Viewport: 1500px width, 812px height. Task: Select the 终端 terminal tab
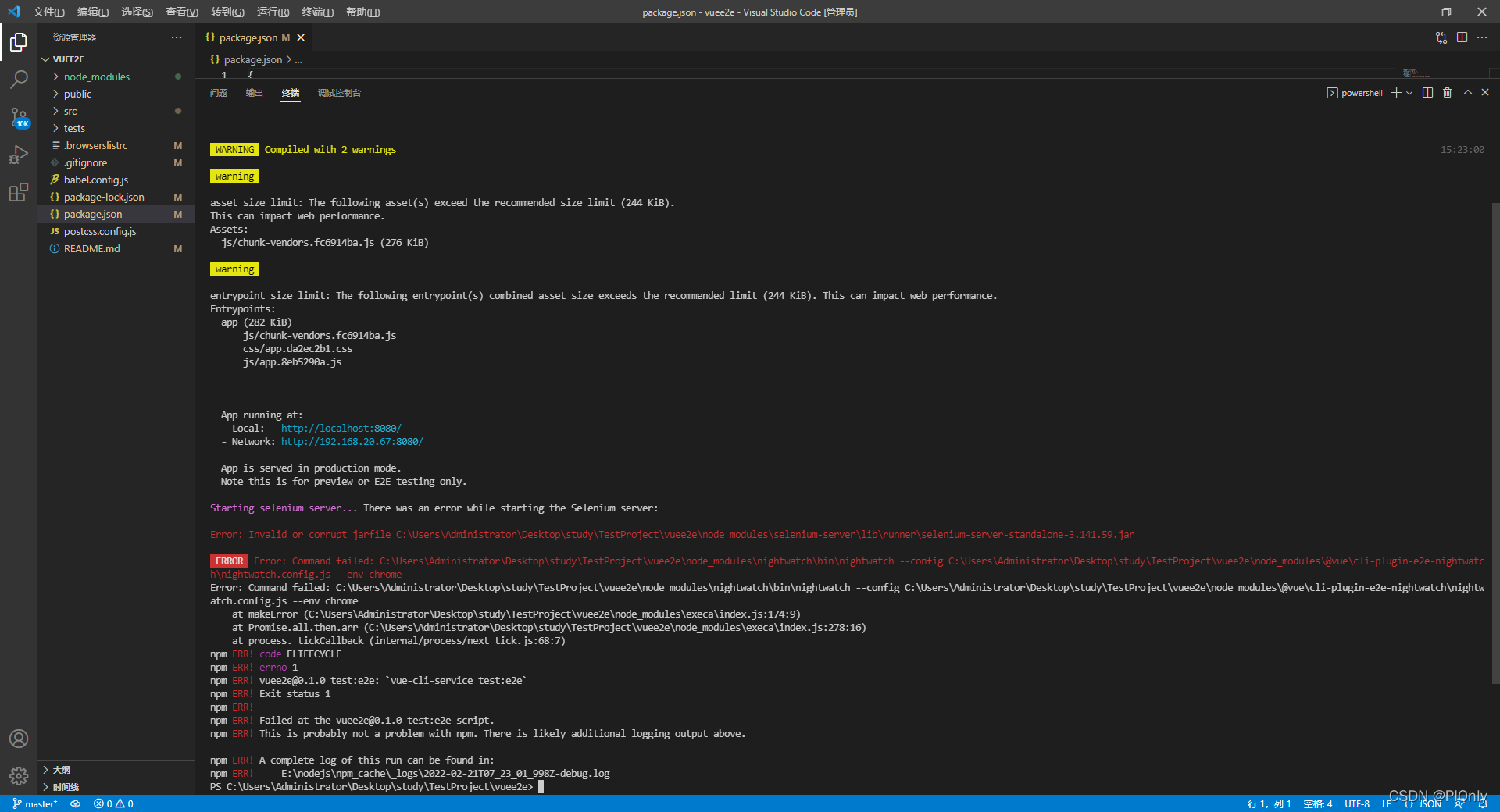290,93
